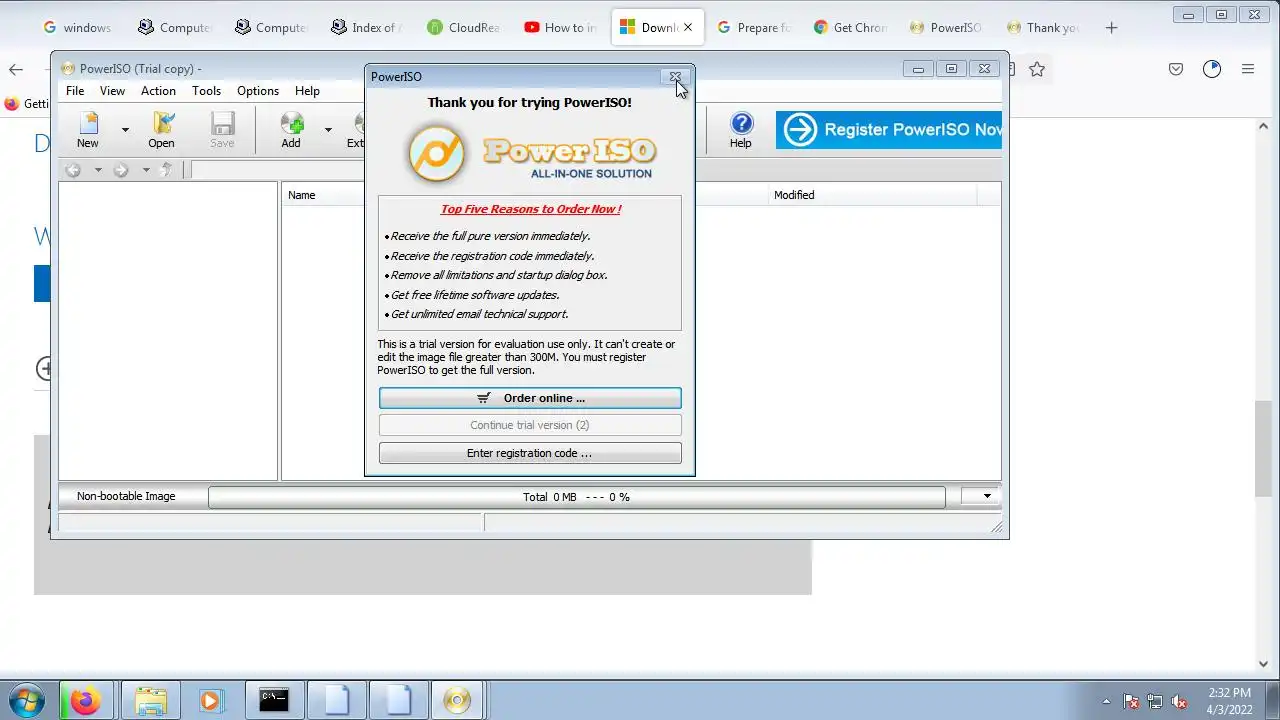Open the back history dropdown arrow
Screen dimensions: 1280x720
tap(98, 170)
